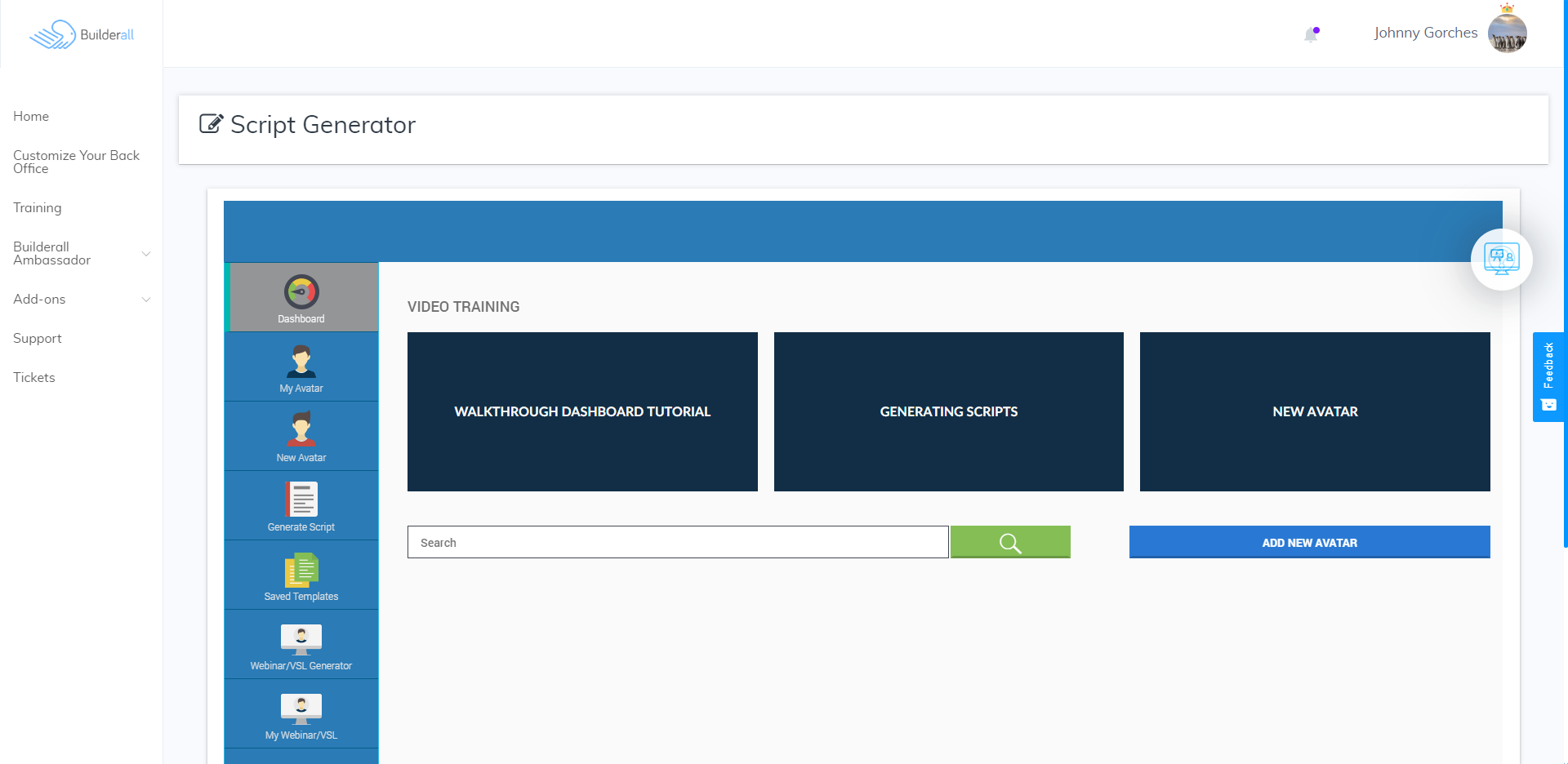Expand the Add-ons menu chevron
This screenshot has height=764, width=1568.
pyautogui.click(x=146, y=300)
